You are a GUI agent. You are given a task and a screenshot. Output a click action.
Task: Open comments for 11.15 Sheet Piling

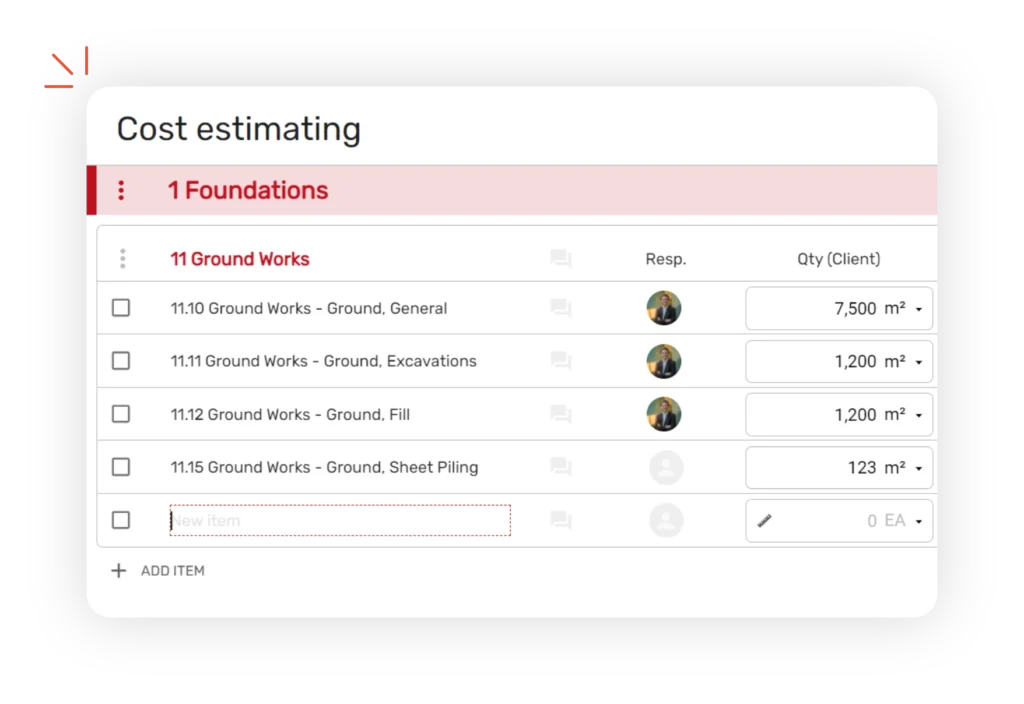[x=561, y=467]
